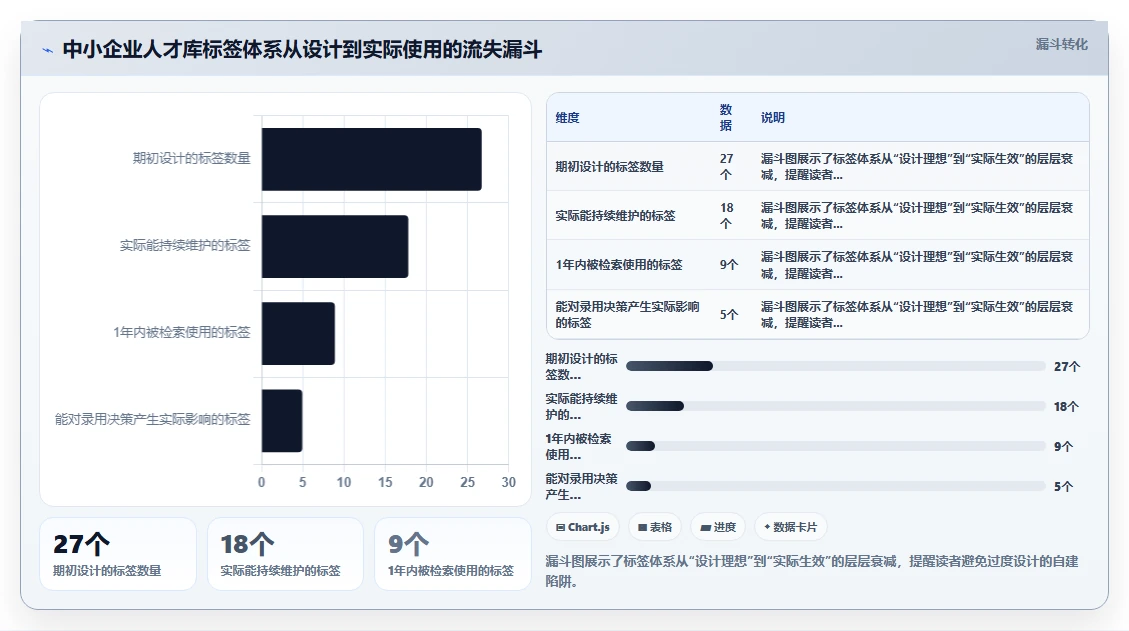Screen dimensions: 1129x631
Task: Click the 27个 value in the table
Action: point(727,166)
